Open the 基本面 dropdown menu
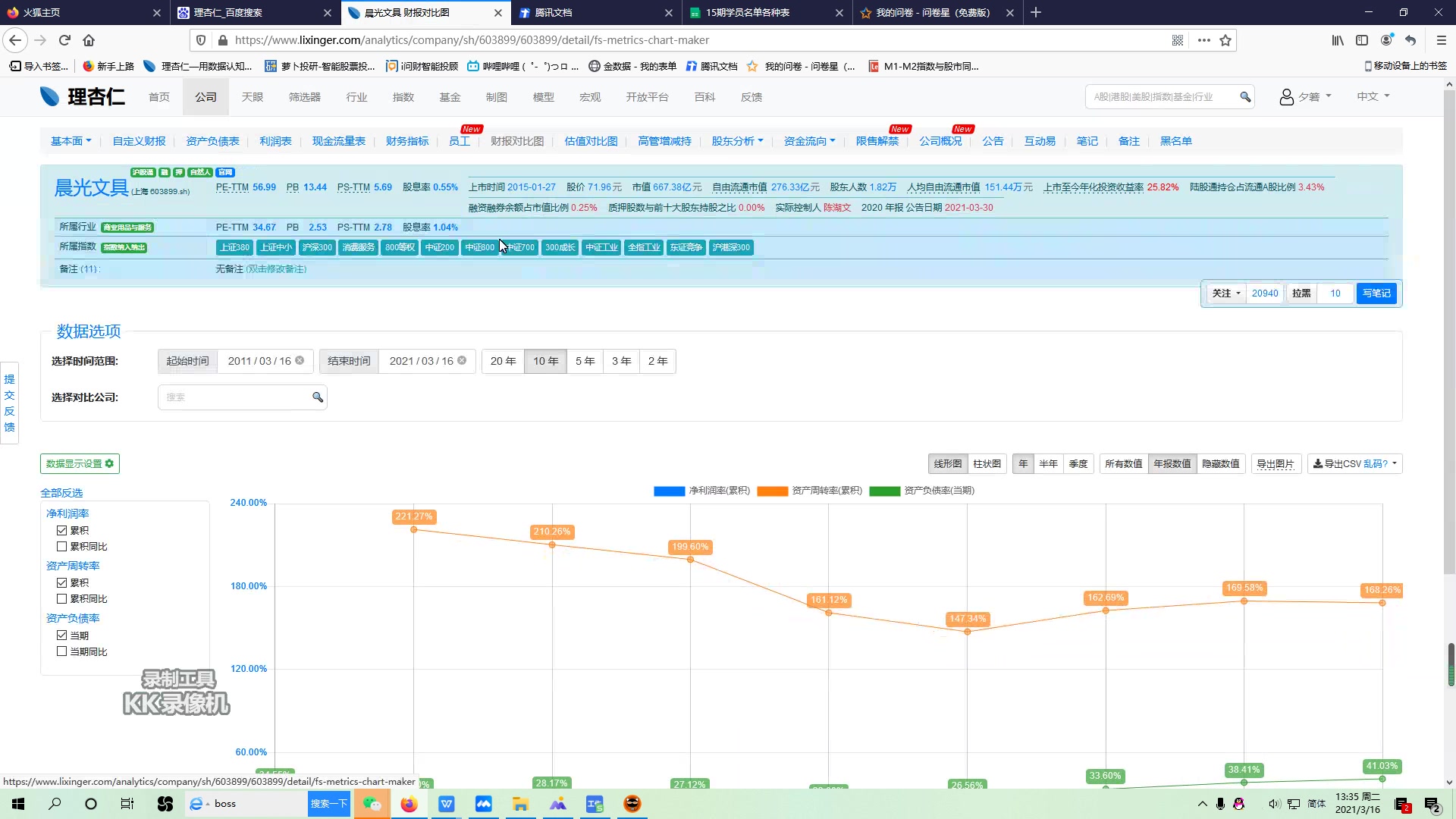 pyautogui.click(x=70, y=141)
